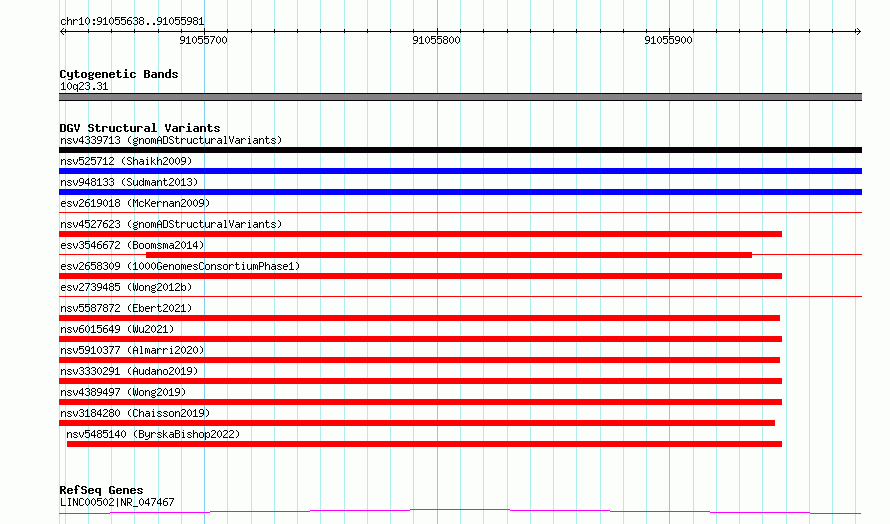Open esv2619018 (McKernan2009) label
This screenshot has height=524, width=890.
point(135,203)
